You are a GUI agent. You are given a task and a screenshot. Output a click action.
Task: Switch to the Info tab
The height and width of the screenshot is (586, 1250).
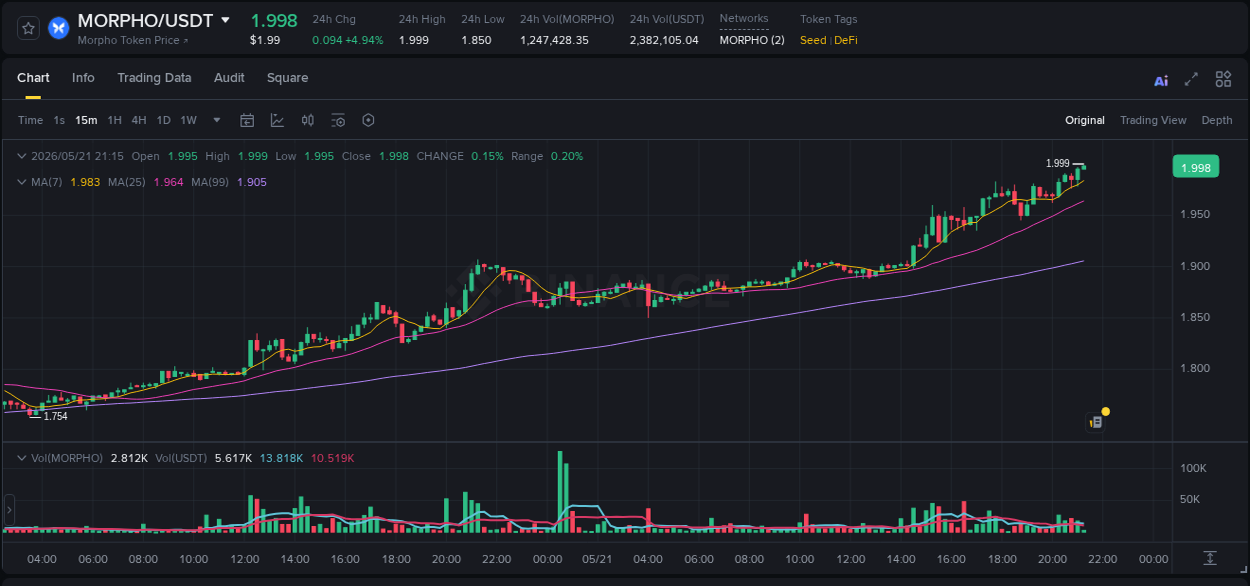click(83, 78)
